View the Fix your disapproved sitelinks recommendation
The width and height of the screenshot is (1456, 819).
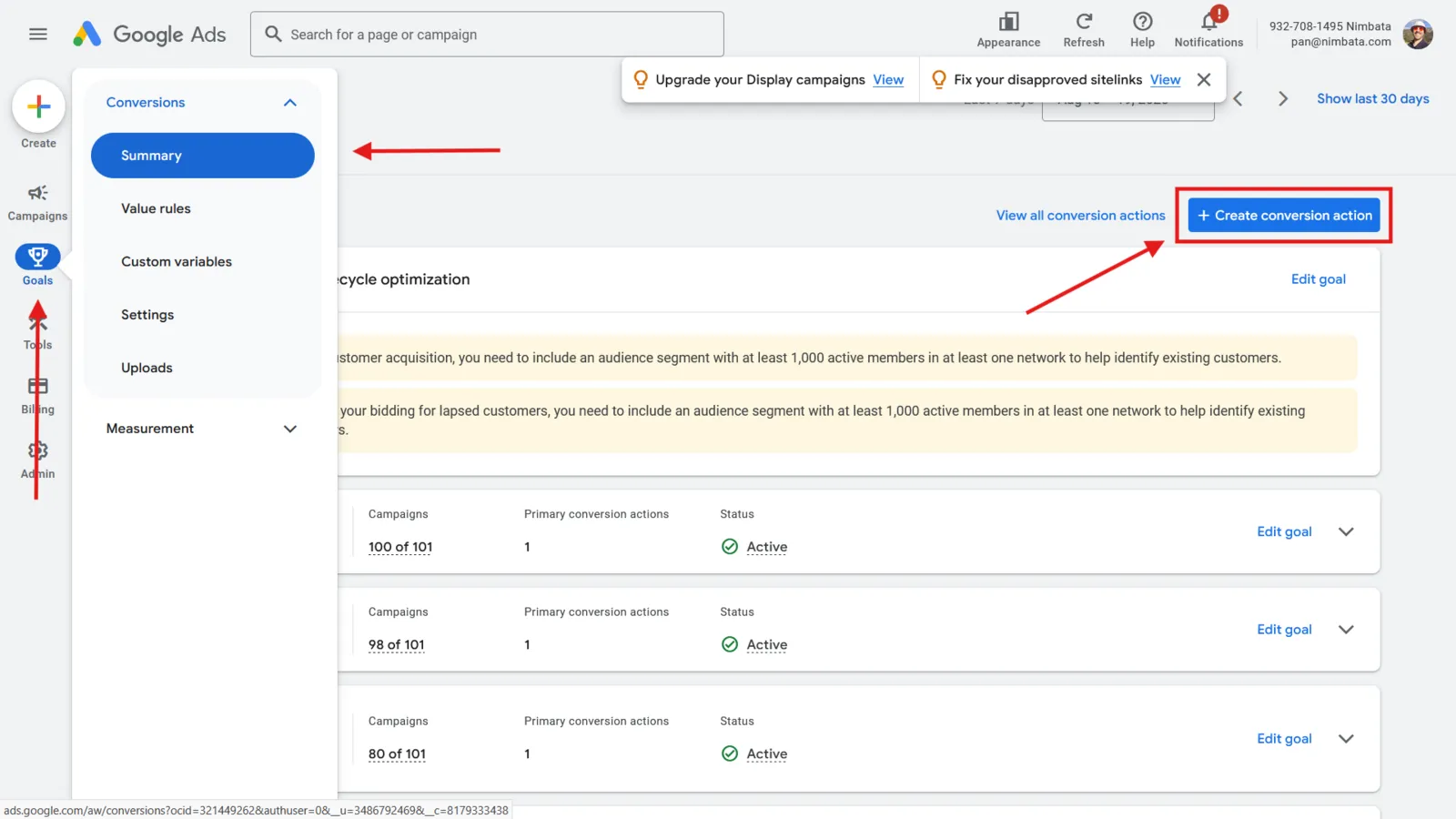(x=1165, y=80)
